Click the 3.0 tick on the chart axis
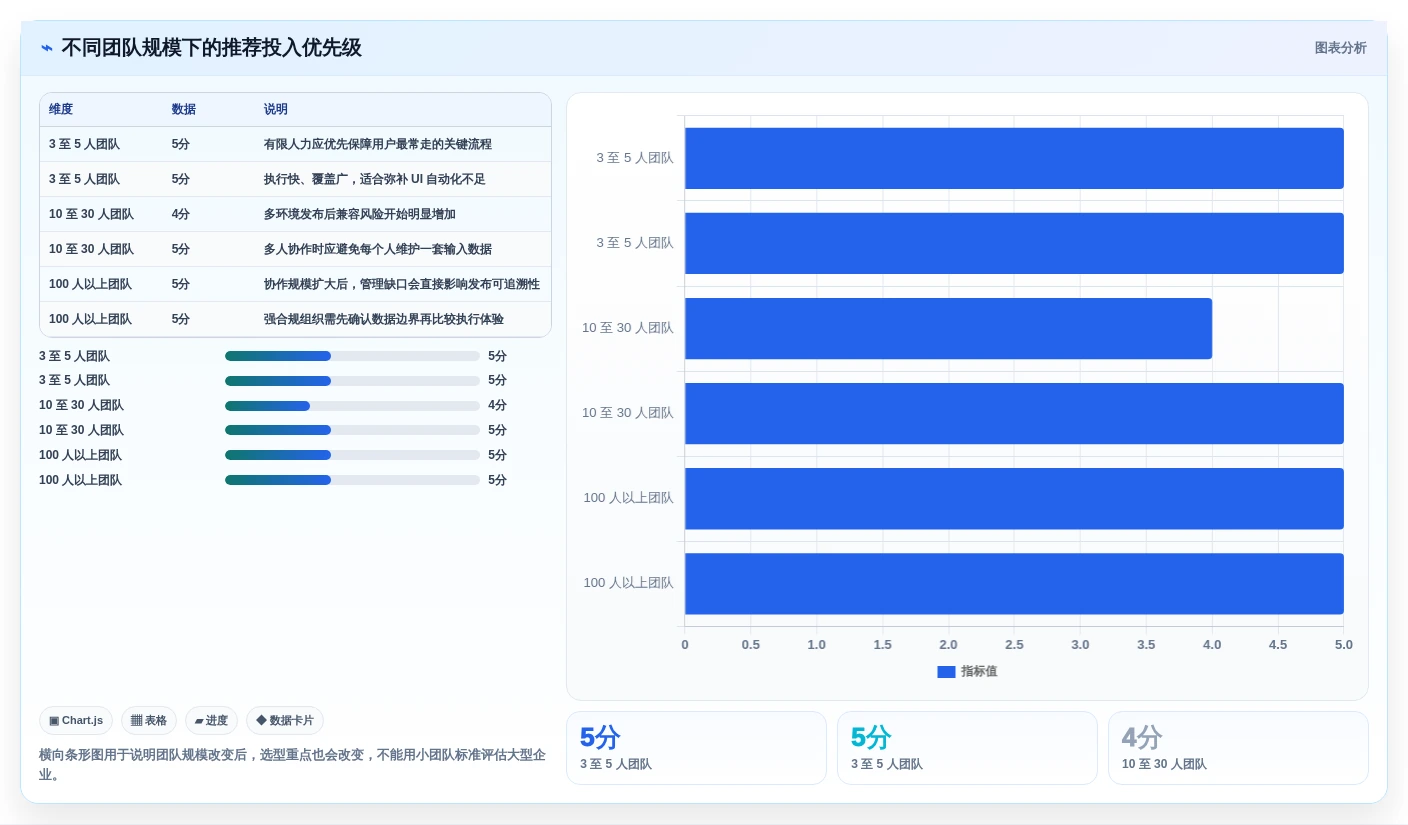The height and width of the screenshot is (825, 1408). [x=1080, y=645]
